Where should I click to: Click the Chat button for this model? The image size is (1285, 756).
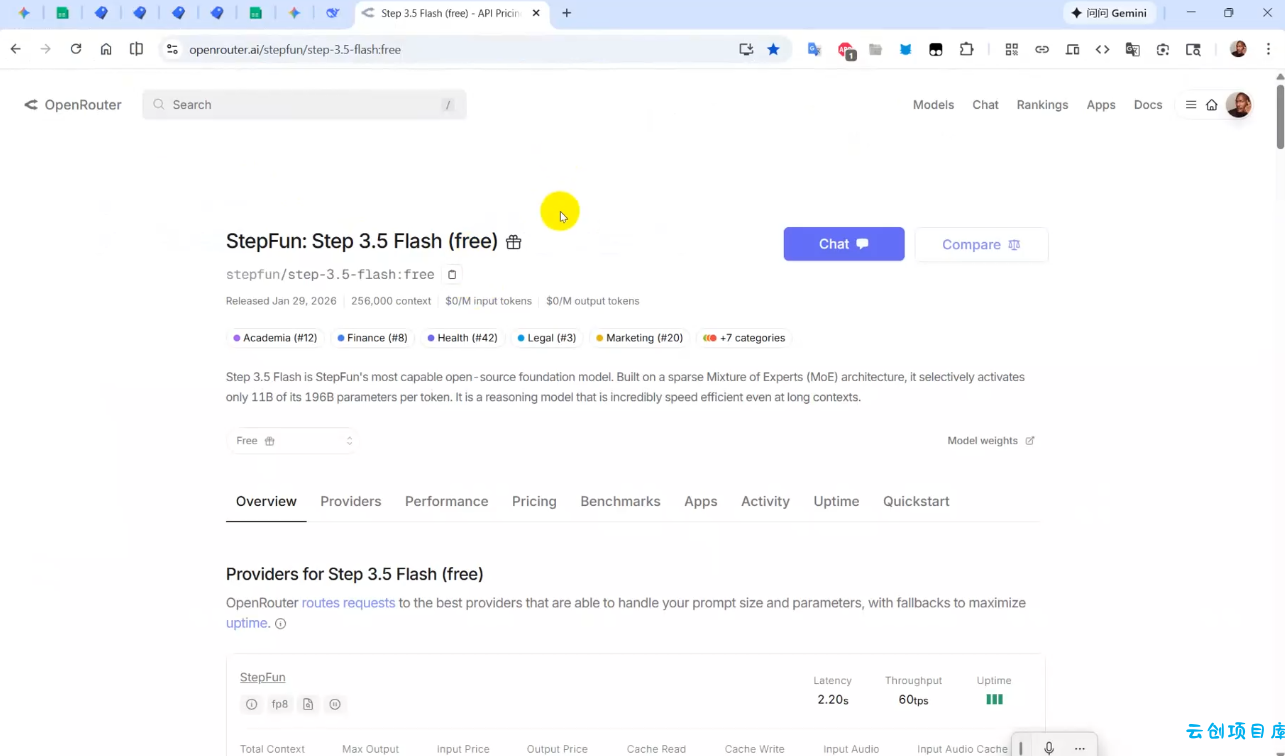click(843, 244)
